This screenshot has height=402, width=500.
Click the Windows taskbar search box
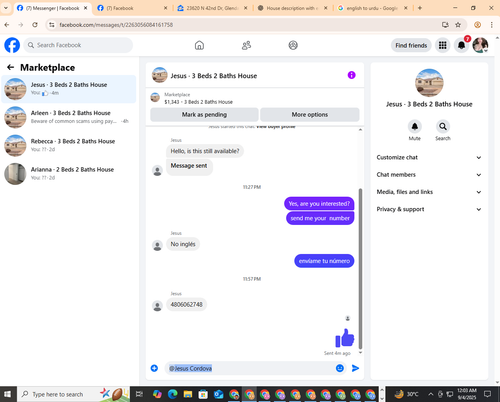click(x=73, y=394)
